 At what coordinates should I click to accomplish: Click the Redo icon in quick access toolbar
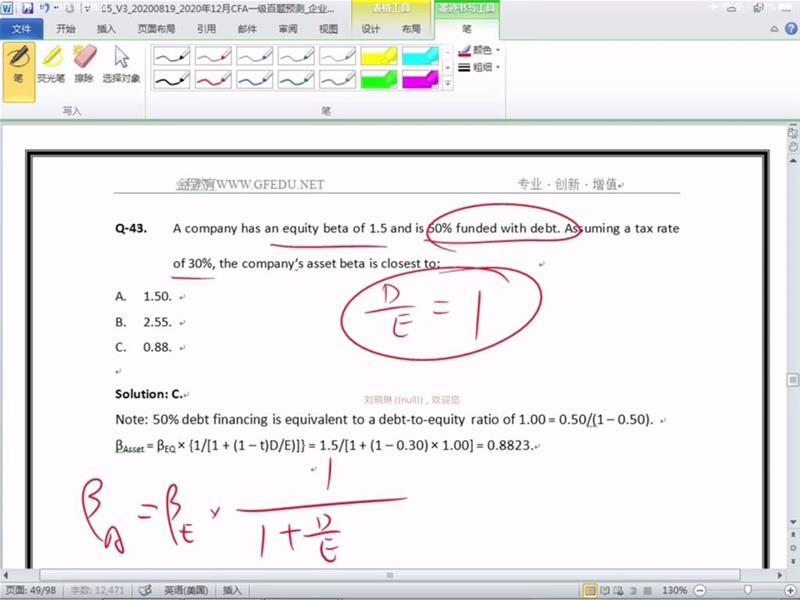[69, 8]
